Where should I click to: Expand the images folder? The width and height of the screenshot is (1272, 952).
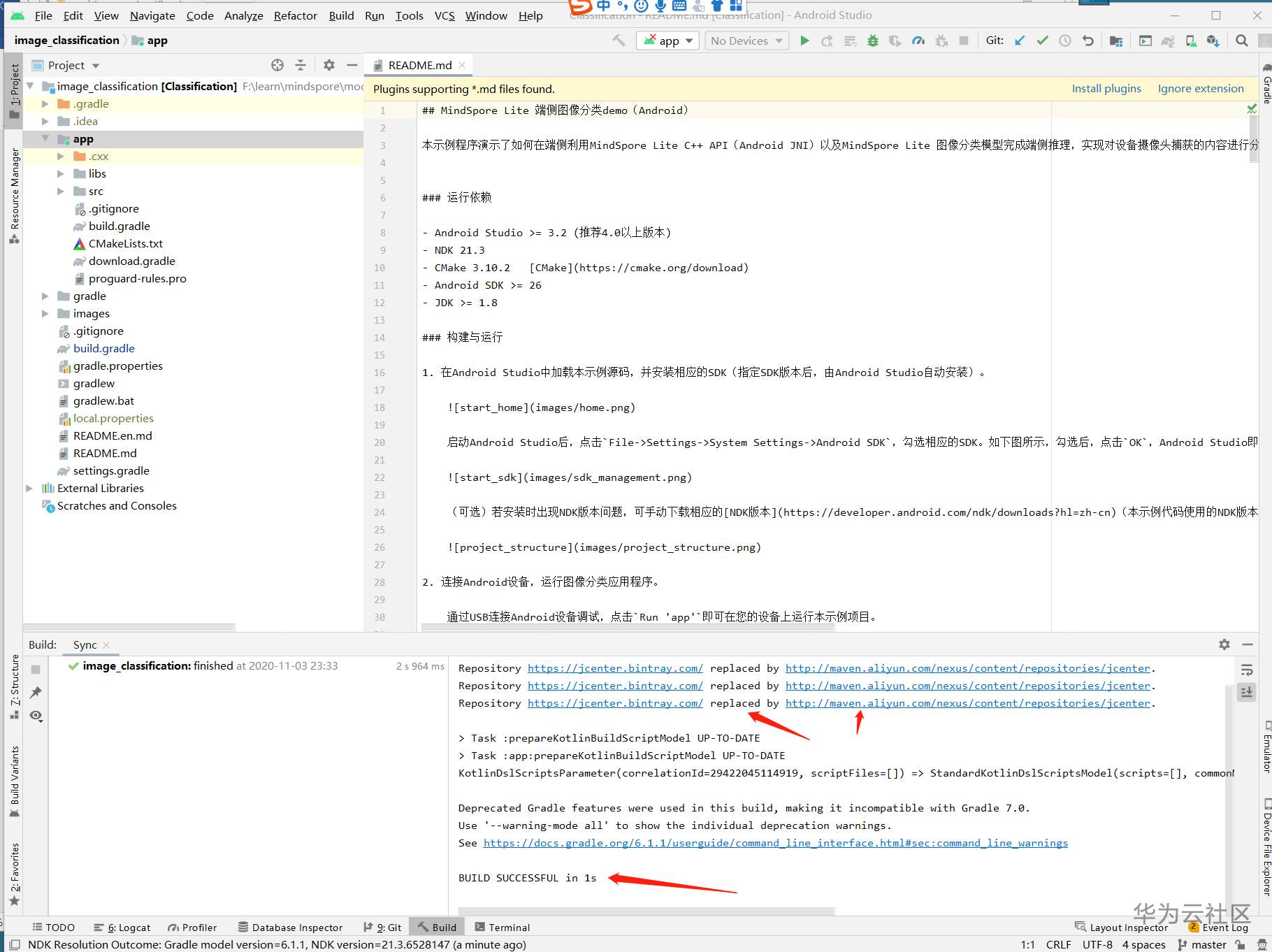coord(45,313)
